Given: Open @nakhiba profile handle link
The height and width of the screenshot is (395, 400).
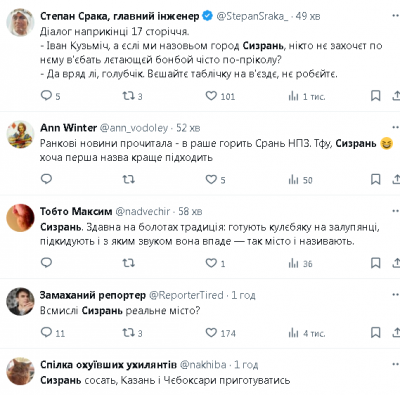Looking at the screenshot, I should point(203,365).
